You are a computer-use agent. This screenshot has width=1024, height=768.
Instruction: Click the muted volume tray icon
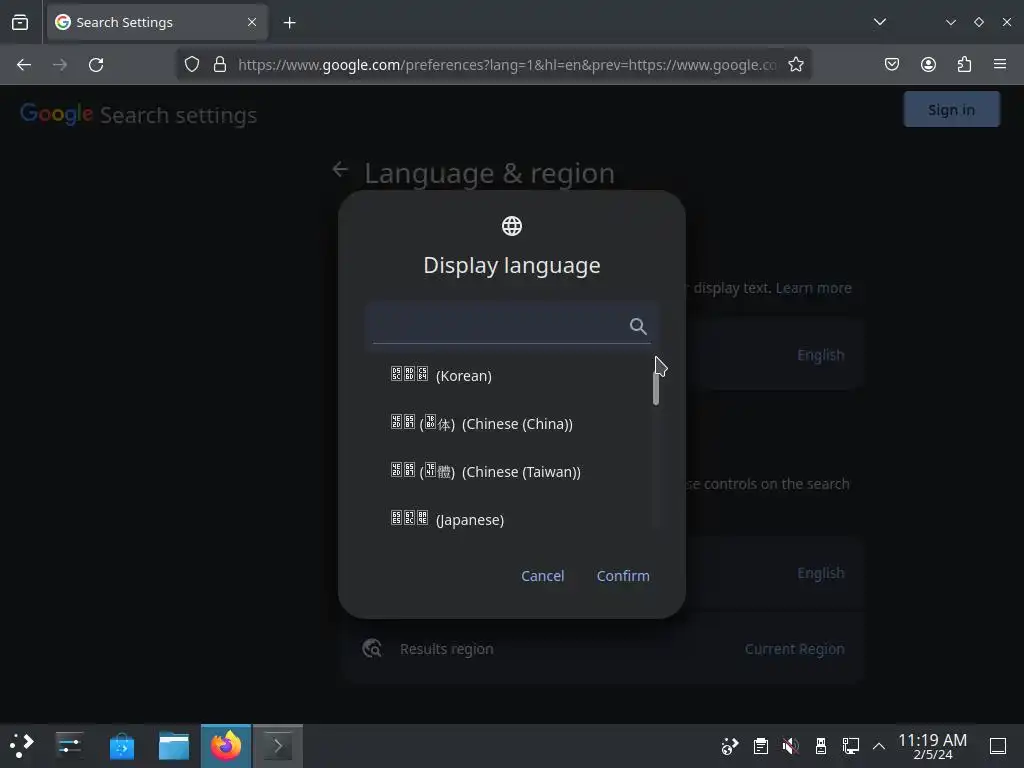pyautogui.click(x=790, y=746)
